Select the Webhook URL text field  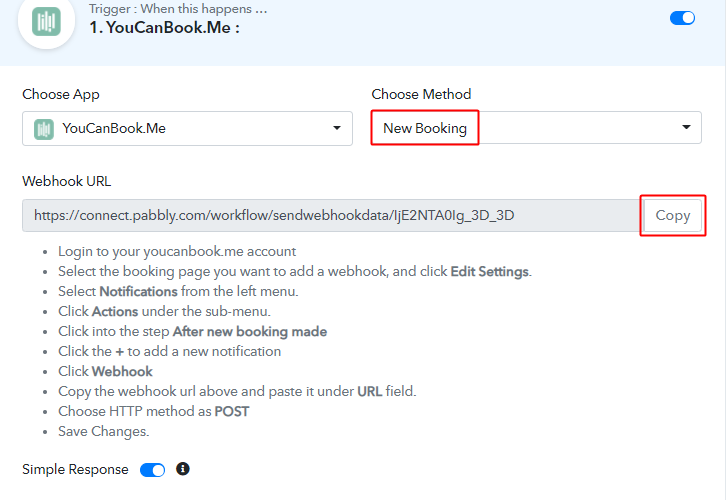[332, 215]
